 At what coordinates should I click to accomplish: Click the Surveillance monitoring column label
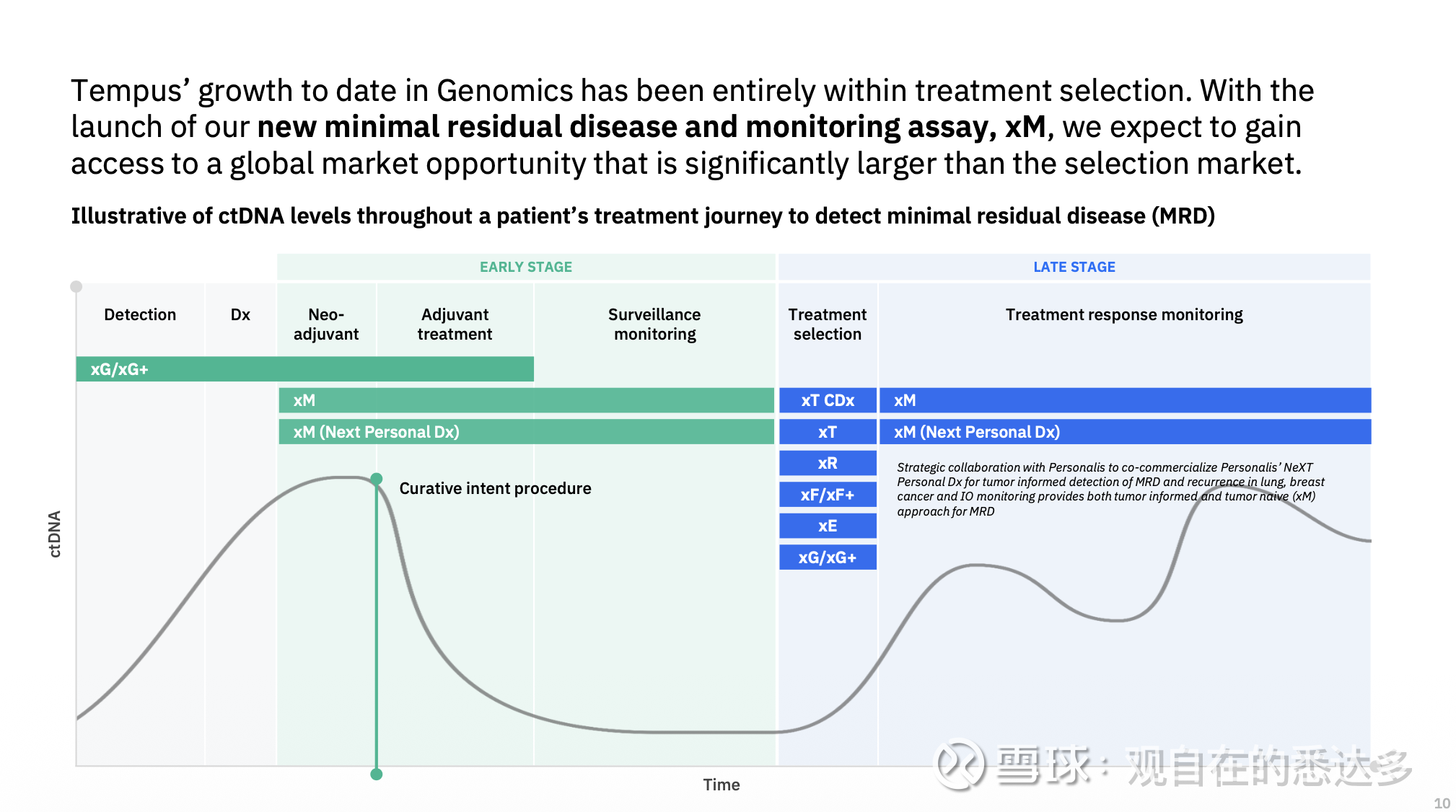pos(654,324)
